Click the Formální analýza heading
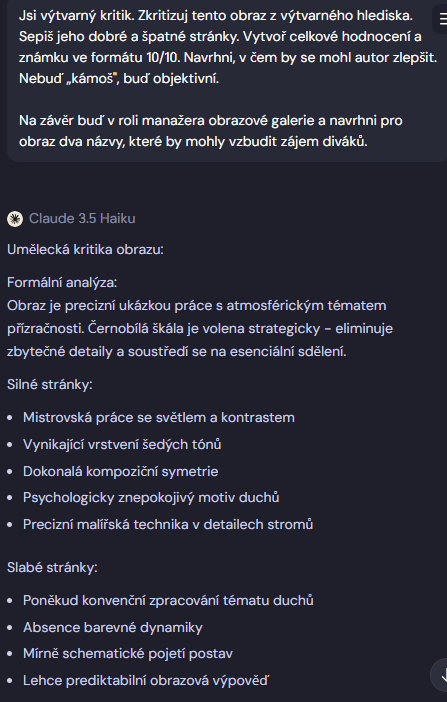Viewport: 447px width, 702px height. pos(62,283)
